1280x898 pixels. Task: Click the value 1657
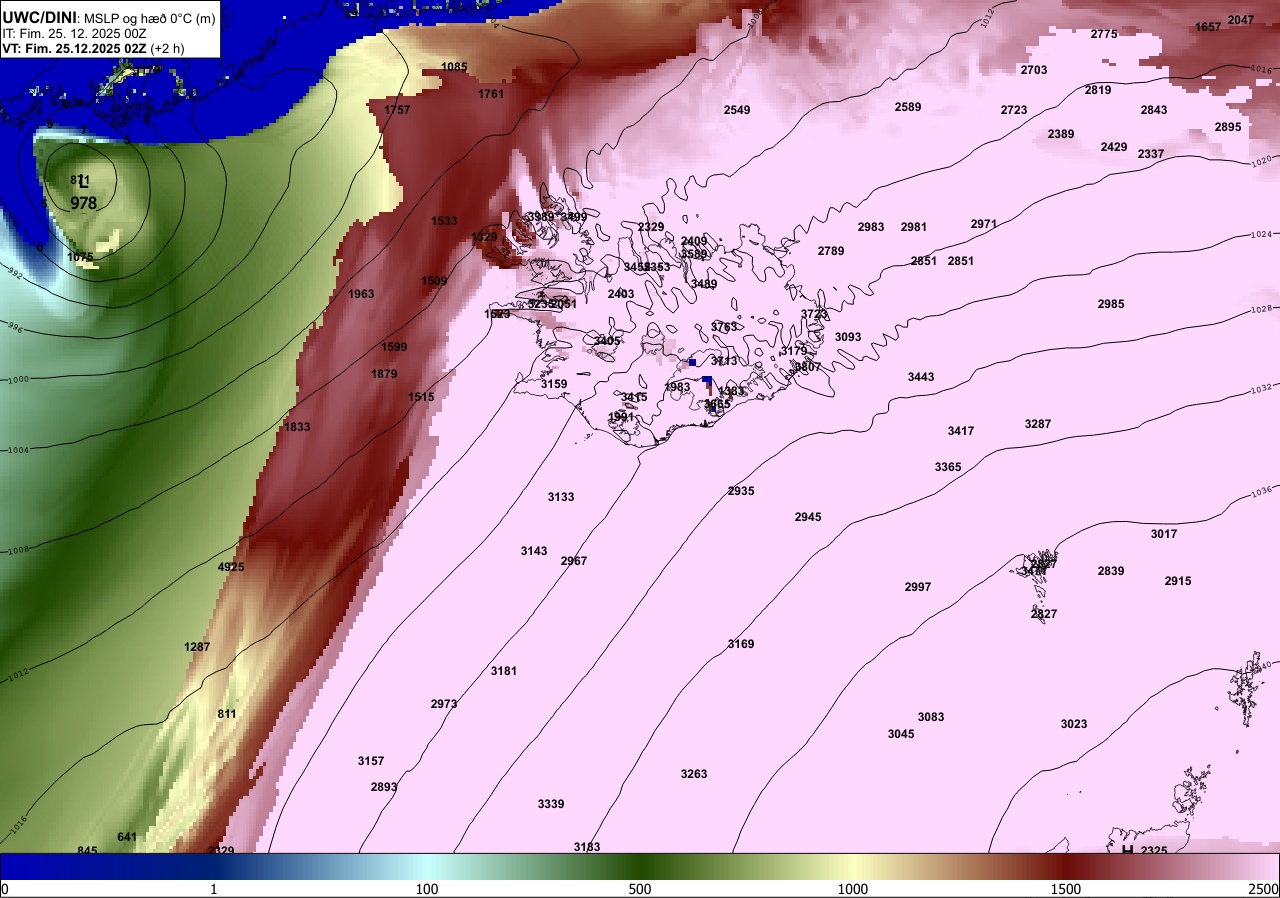pos(1208,27)
